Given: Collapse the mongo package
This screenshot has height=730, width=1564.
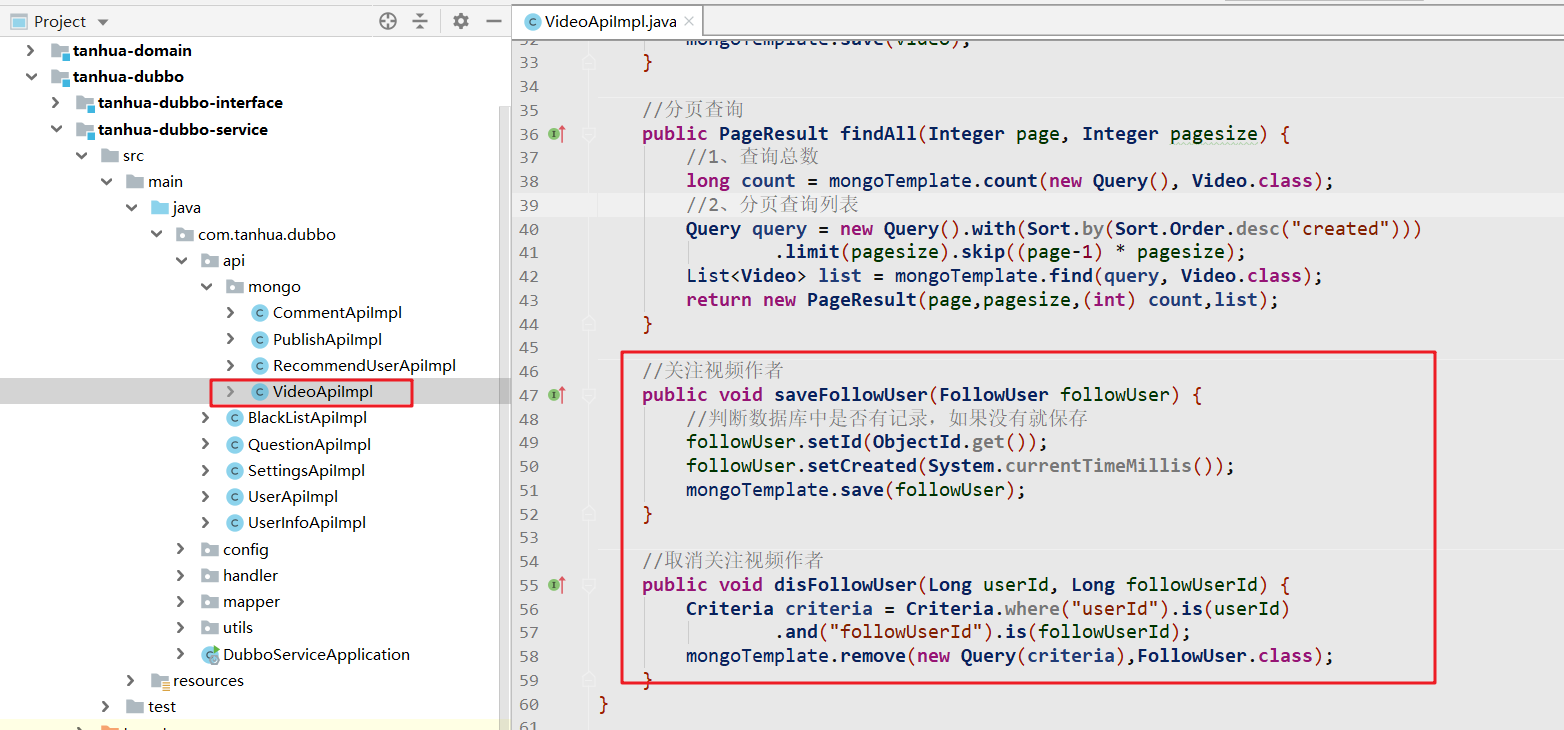Looking at the screenshot, I should 206,286.
